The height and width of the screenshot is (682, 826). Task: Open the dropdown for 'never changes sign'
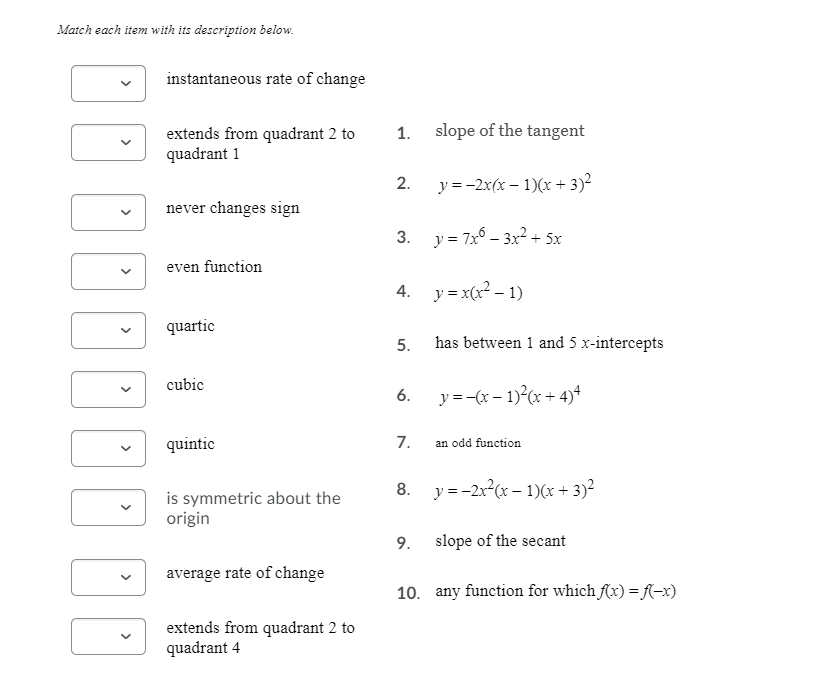tap(108, 212)
